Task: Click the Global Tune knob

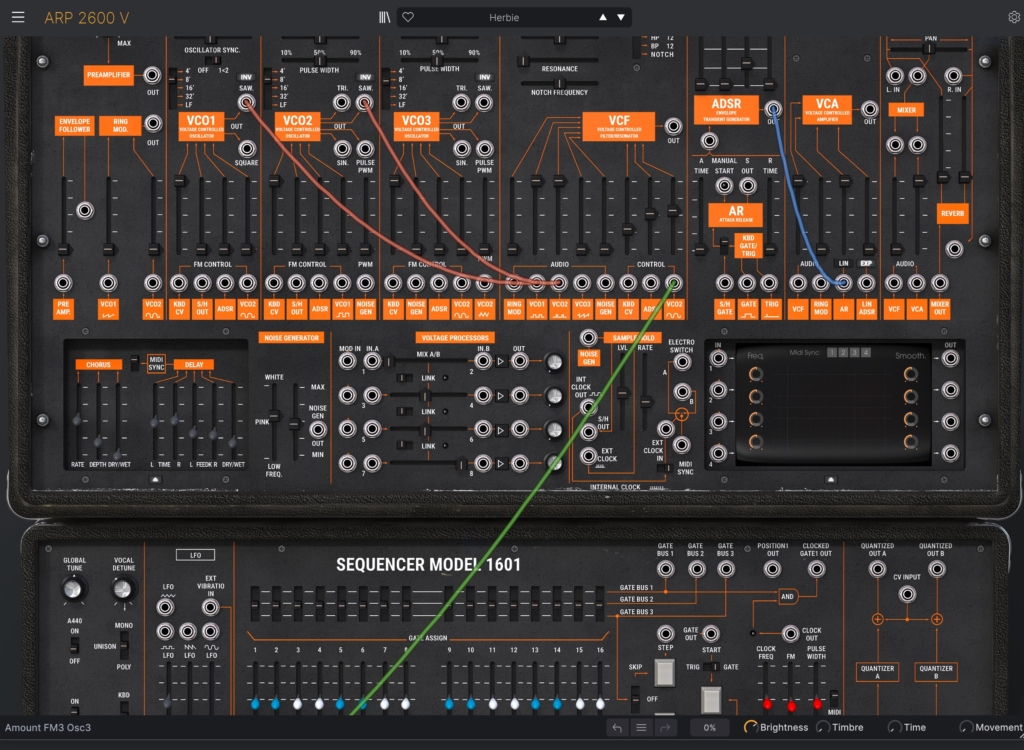Action: pos(74,590)
